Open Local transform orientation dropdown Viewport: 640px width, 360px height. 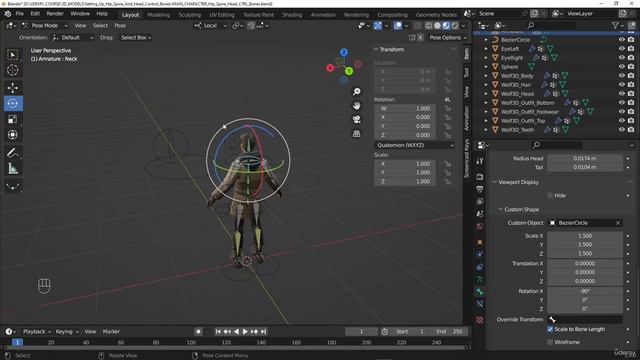click(x=210, y=25)
